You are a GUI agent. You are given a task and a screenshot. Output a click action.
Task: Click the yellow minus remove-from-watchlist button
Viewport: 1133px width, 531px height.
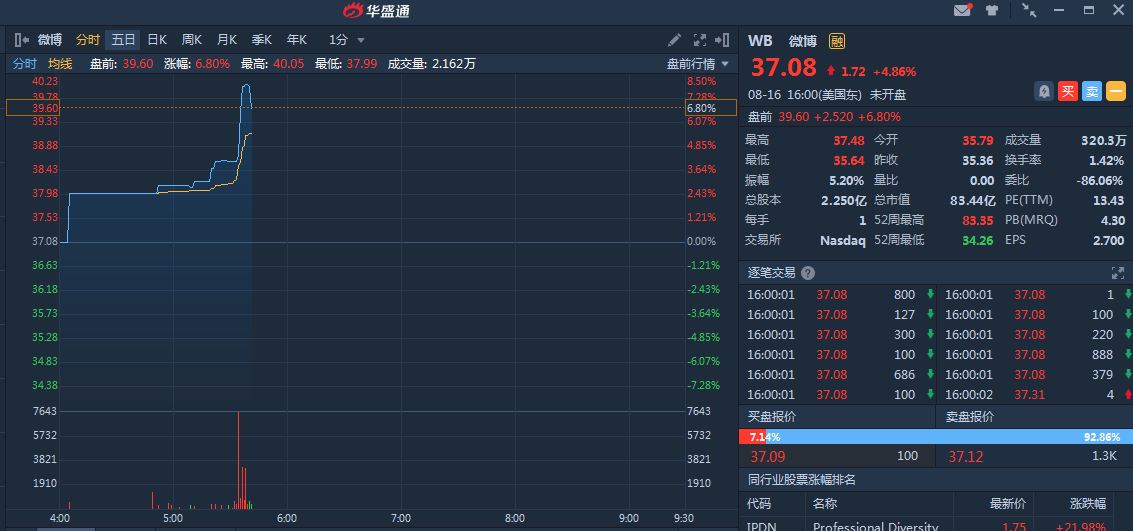pos(1116,91)
